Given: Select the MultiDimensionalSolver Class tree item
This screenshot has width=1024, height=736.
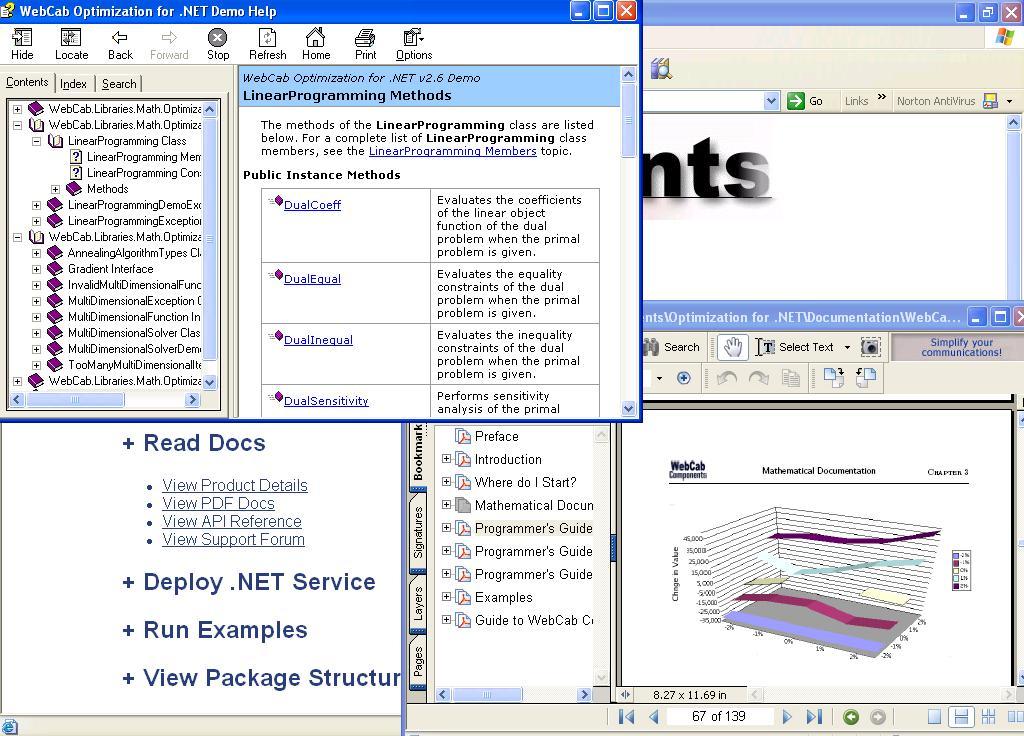Looking at the screenshot, I should click(x=134, y=333).
